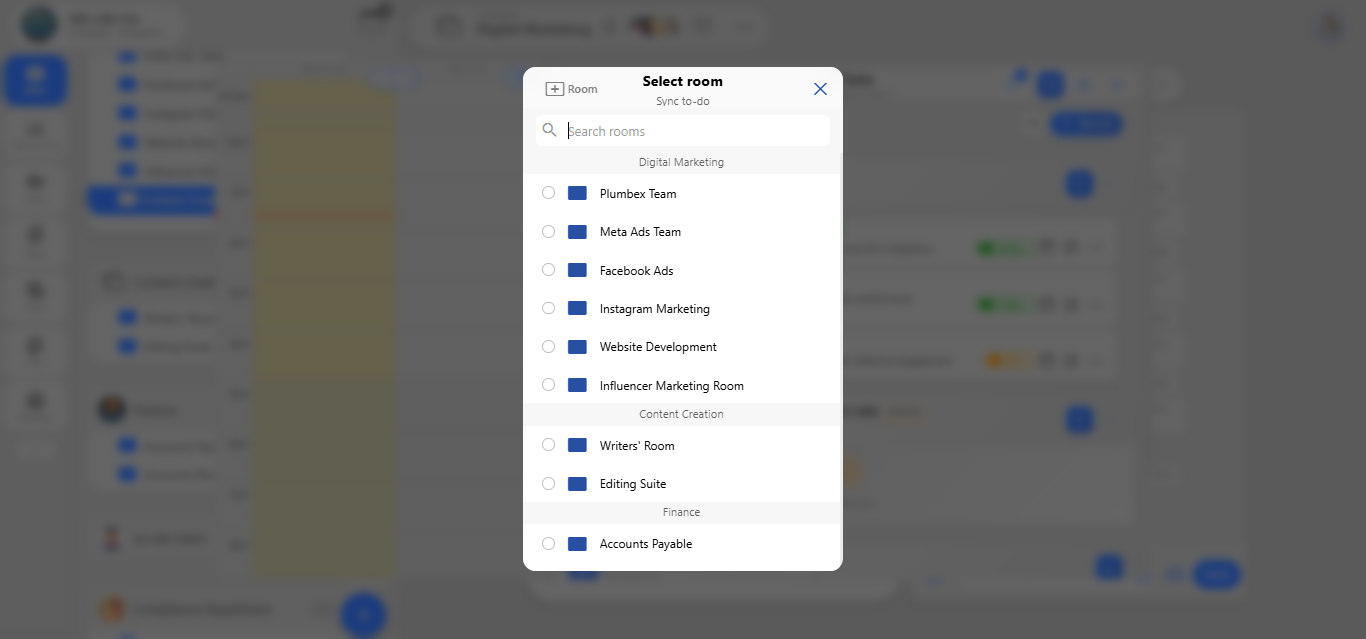This screenshot has height=639, width=1366.
Task: Close the Select room dialog
Action: click(x=821, y=89)
